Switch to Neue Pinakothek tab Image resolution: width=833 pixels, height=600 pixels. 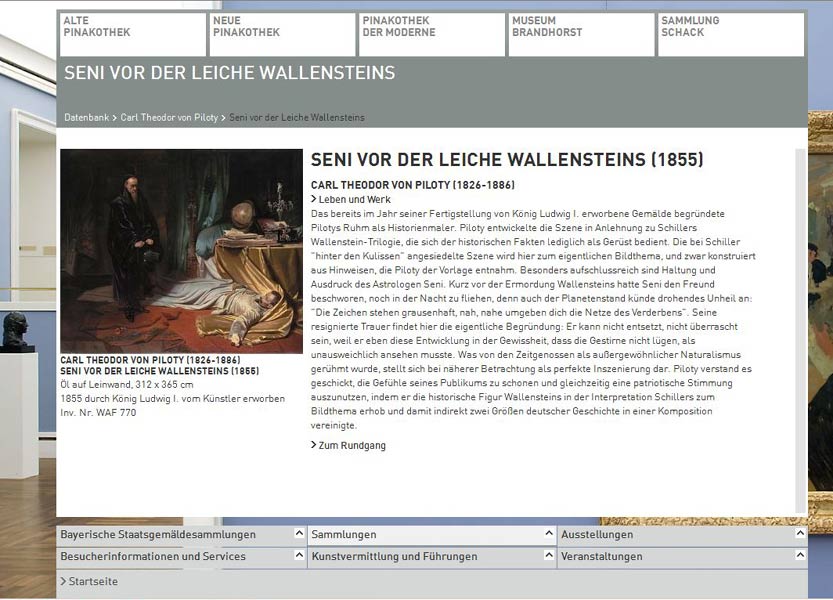(x=282, y=34)
